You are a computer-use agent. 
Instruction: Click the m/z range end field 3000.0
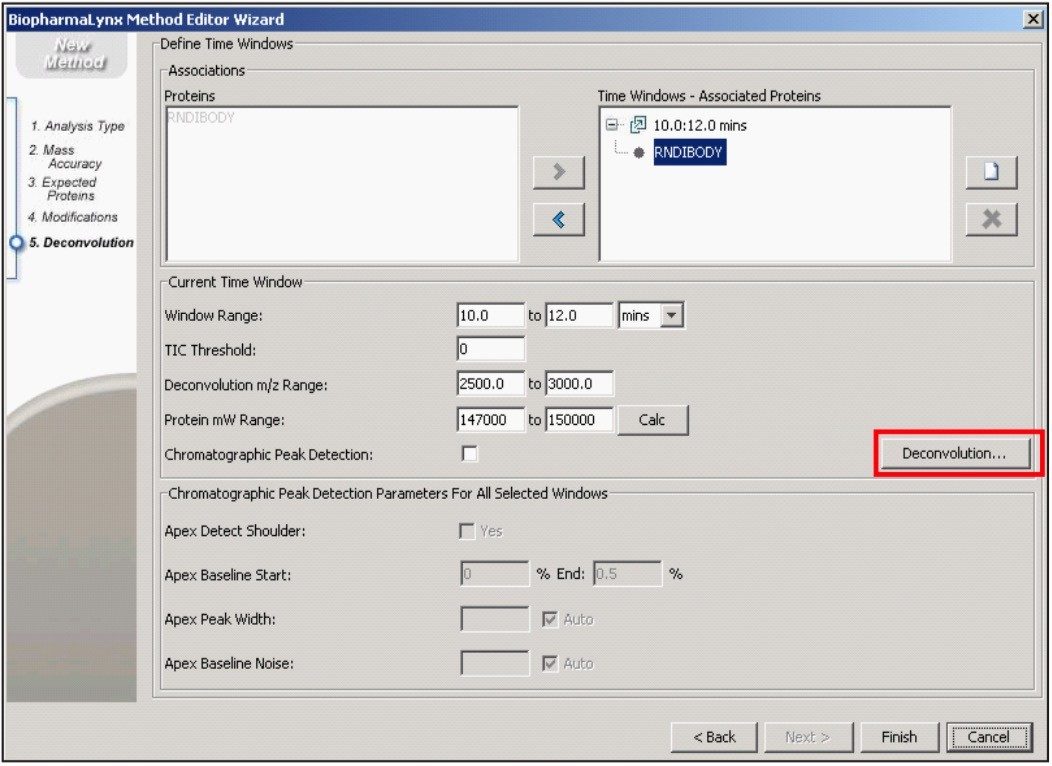579,384
